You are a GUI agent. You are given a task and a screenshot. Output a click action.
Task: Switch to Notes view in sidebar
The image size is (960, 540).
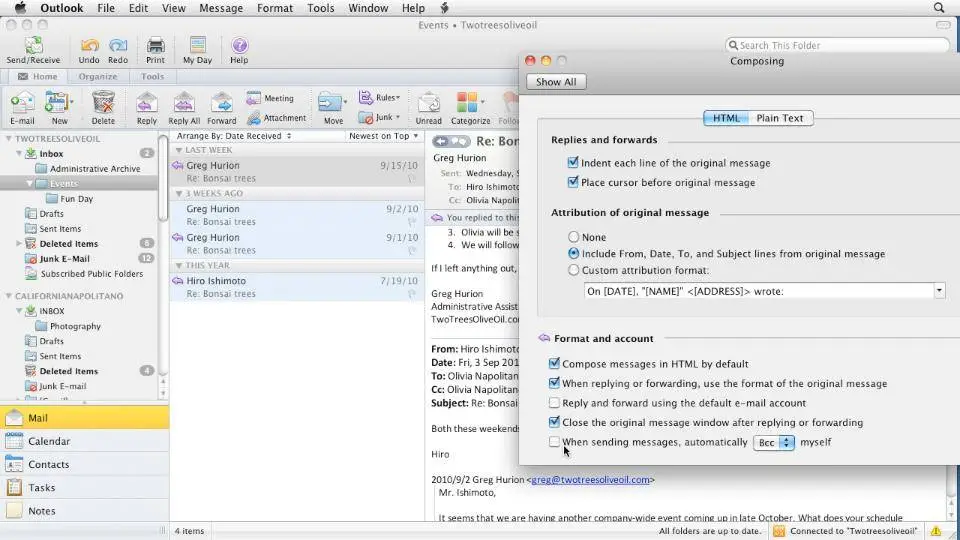(x=84, y=511)
